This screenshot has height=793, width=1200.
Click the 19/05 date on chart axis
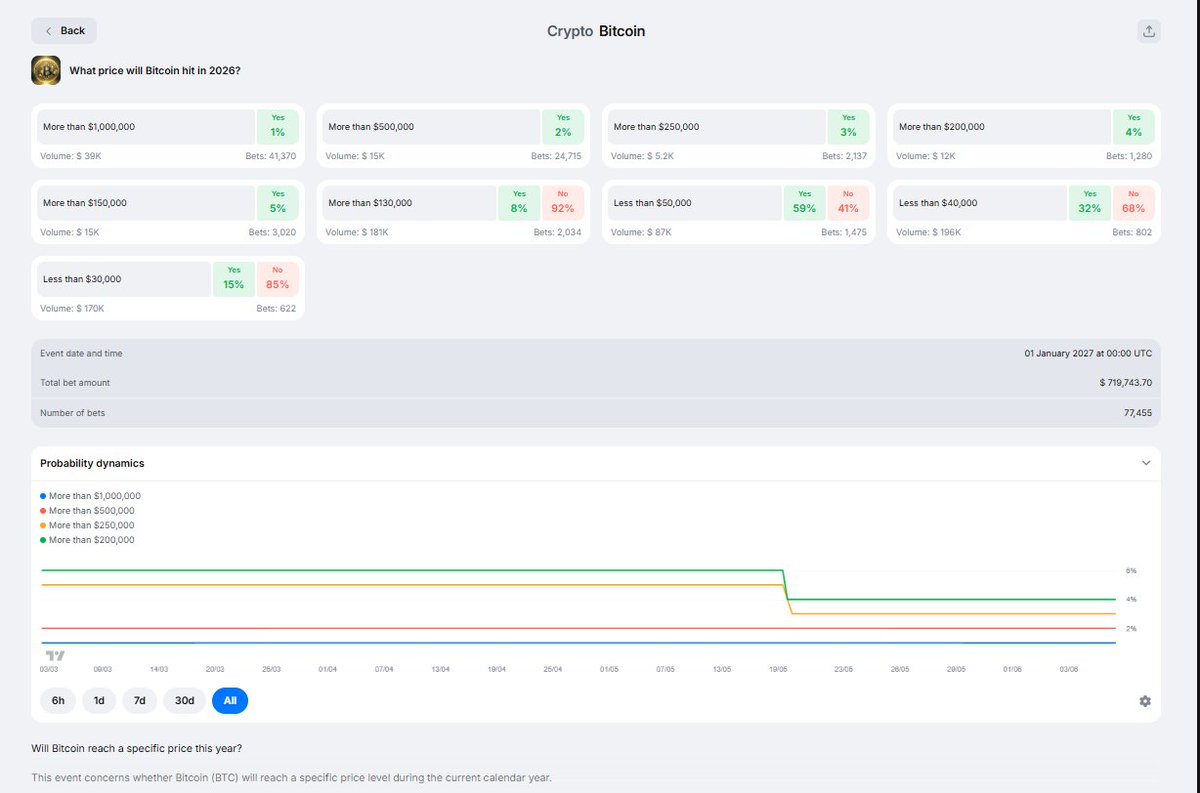[778, 668]
